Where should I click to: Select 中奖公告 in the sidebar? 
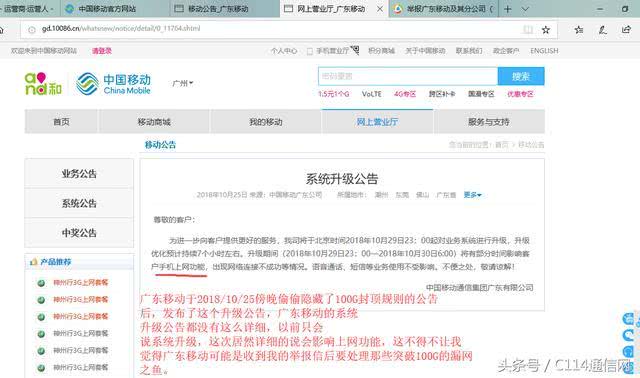tap(79, 233)
